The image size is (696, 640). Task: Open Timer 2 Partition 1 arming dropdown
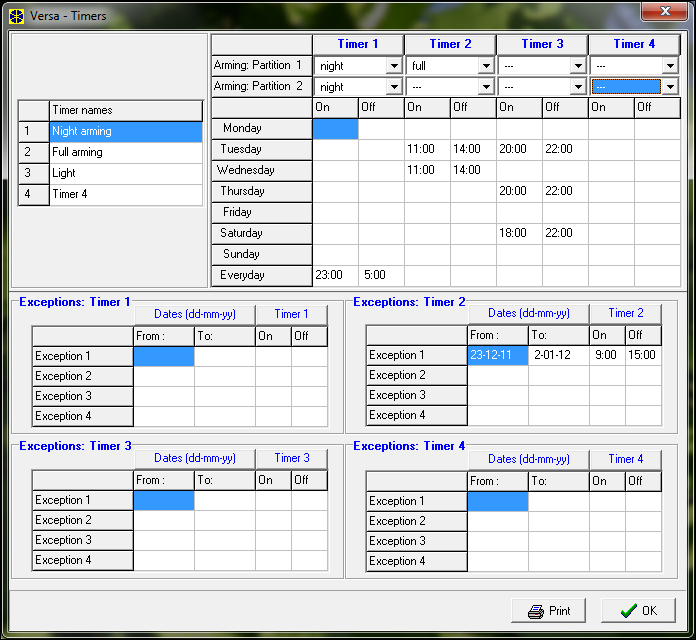[486, 66]
